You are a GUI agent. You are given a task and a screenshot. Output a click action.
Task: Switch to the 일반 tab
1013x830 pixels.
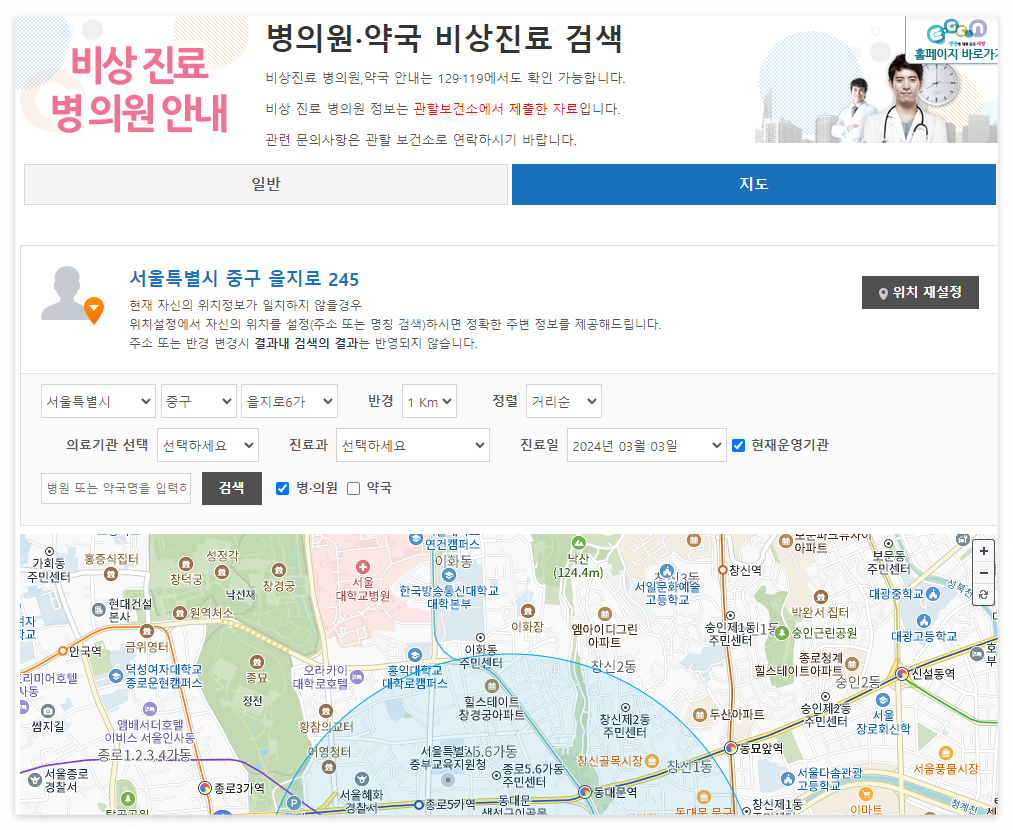[x=265, y=184]
